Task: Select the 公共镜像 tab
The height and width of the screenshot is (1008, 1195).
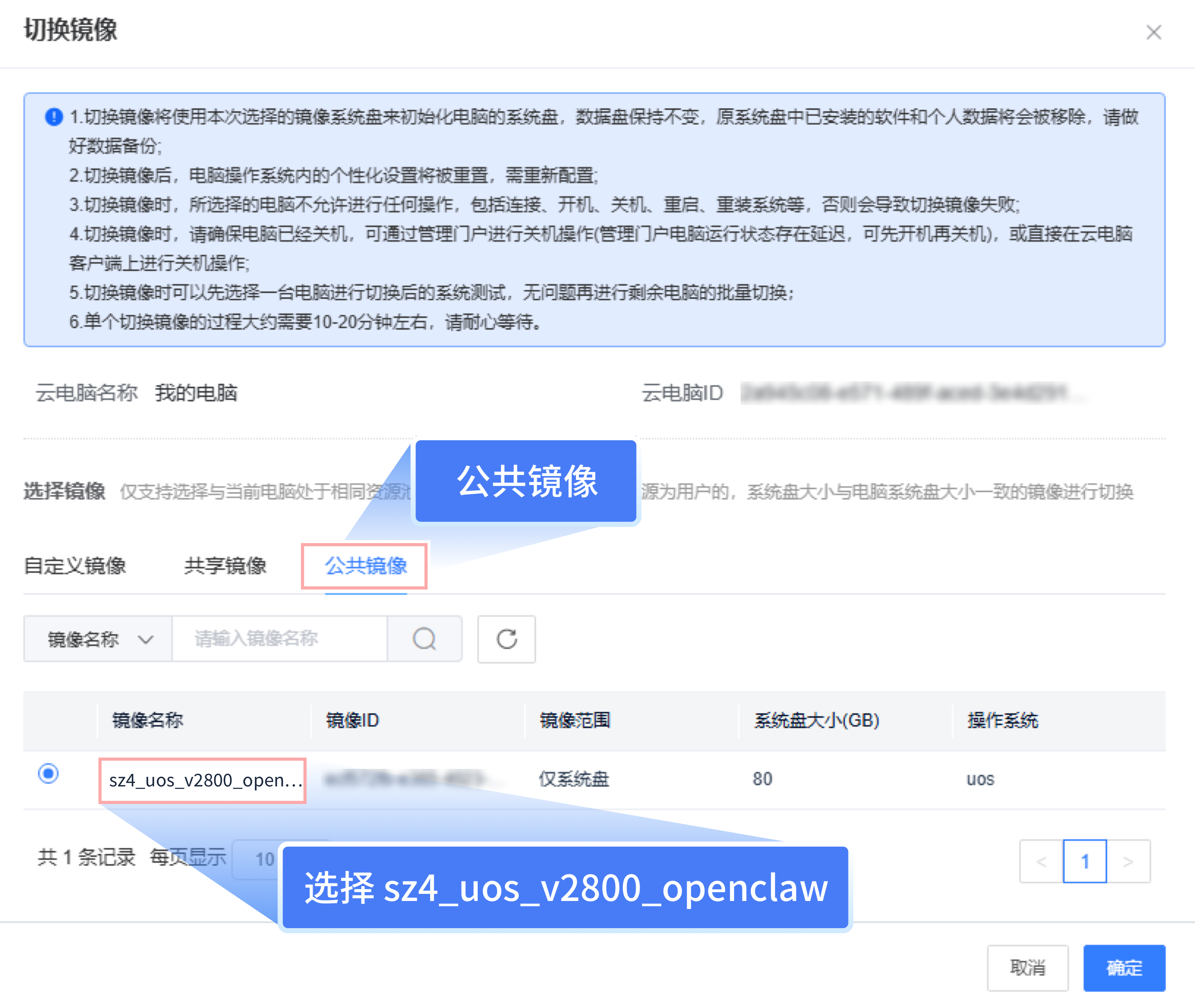Action: point(366,566)
